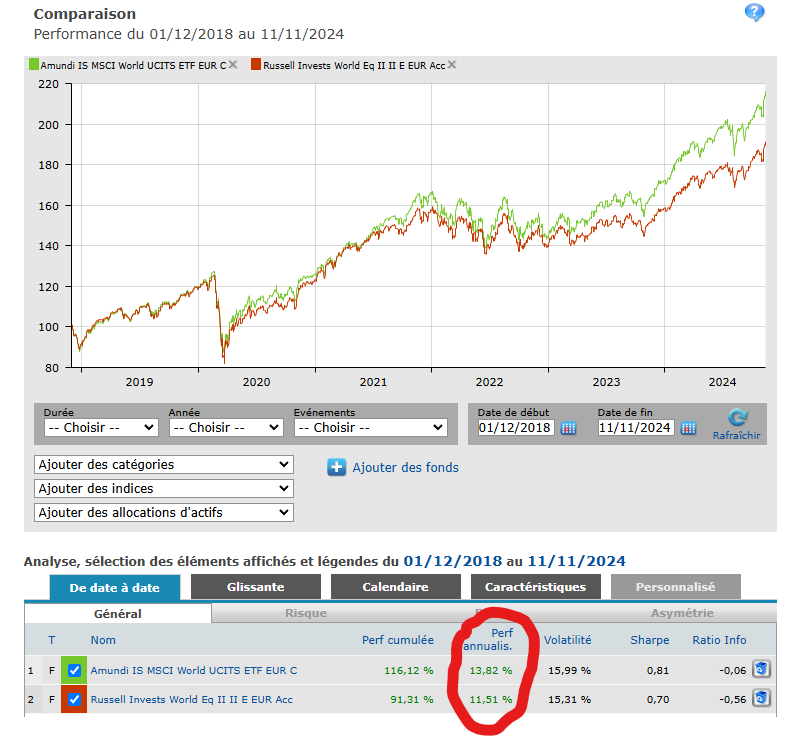The width and height of the screenshot is (788, 737).
Task: Open the Evénements dropdown
Action: [371, 428]
